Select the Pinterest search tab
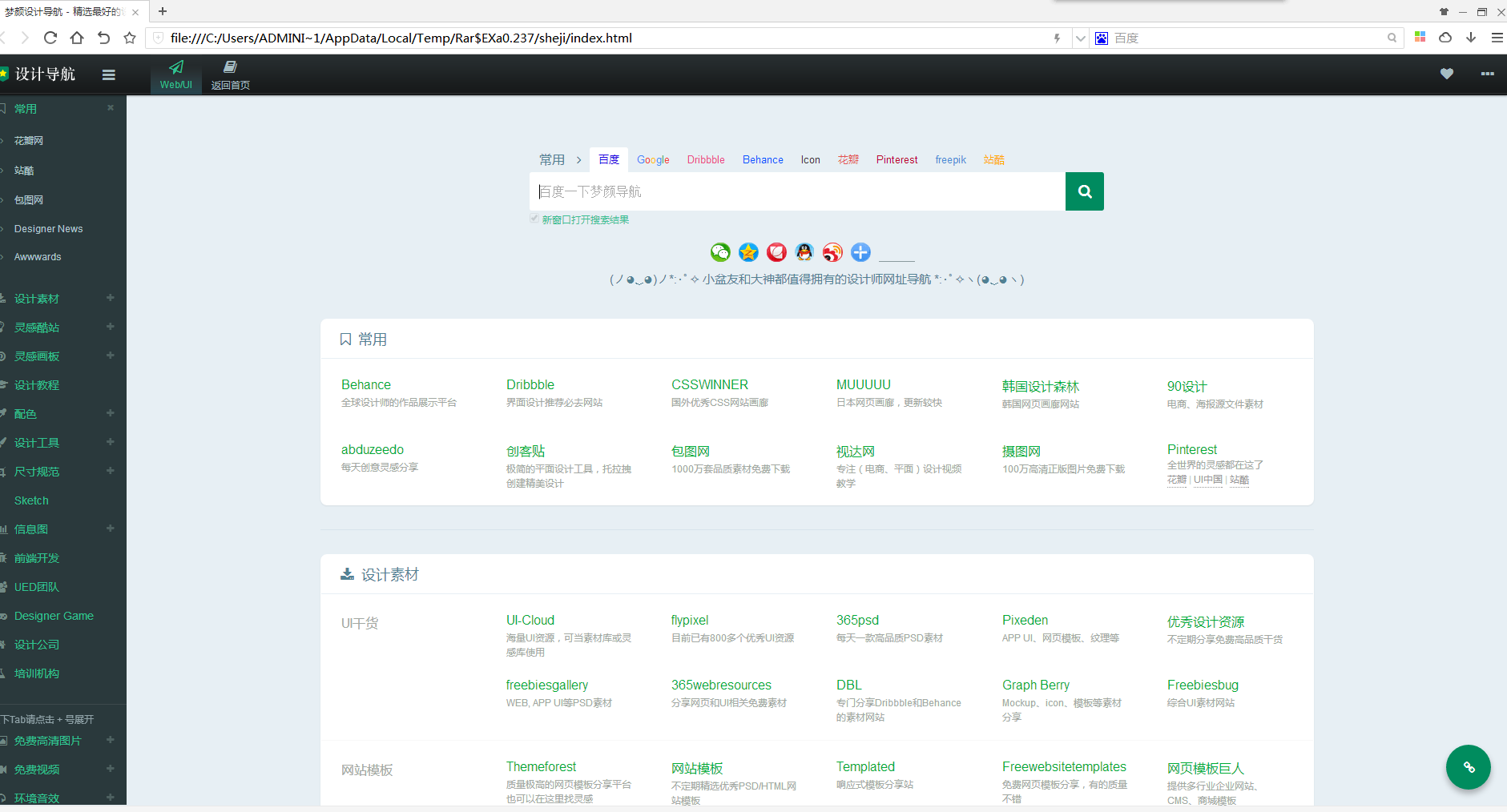The width and height of the screenshot is (1507, 812). 897,159
